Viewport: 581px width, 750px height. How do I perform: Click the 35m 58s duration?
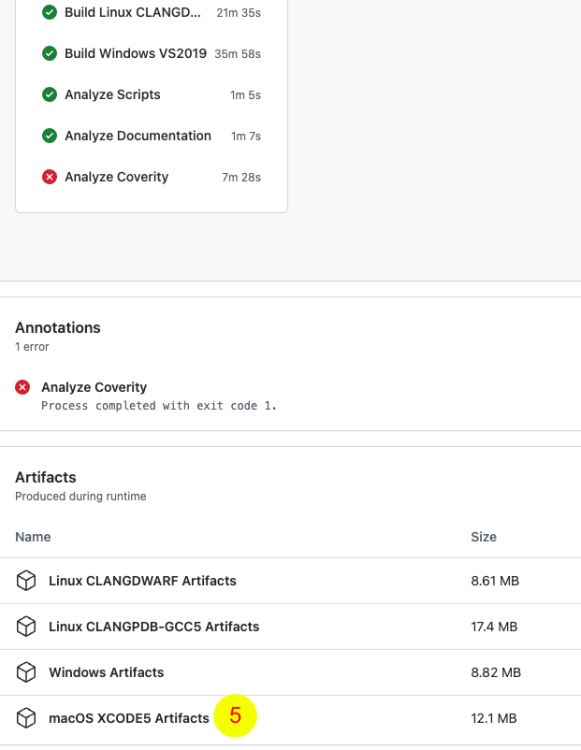[x=238, y=54]
